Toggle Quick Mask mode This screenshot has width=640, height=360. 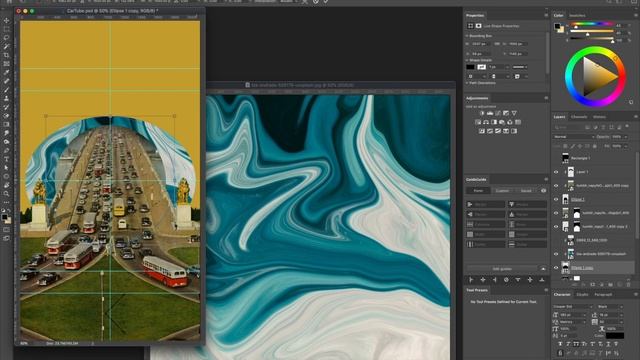6,229
